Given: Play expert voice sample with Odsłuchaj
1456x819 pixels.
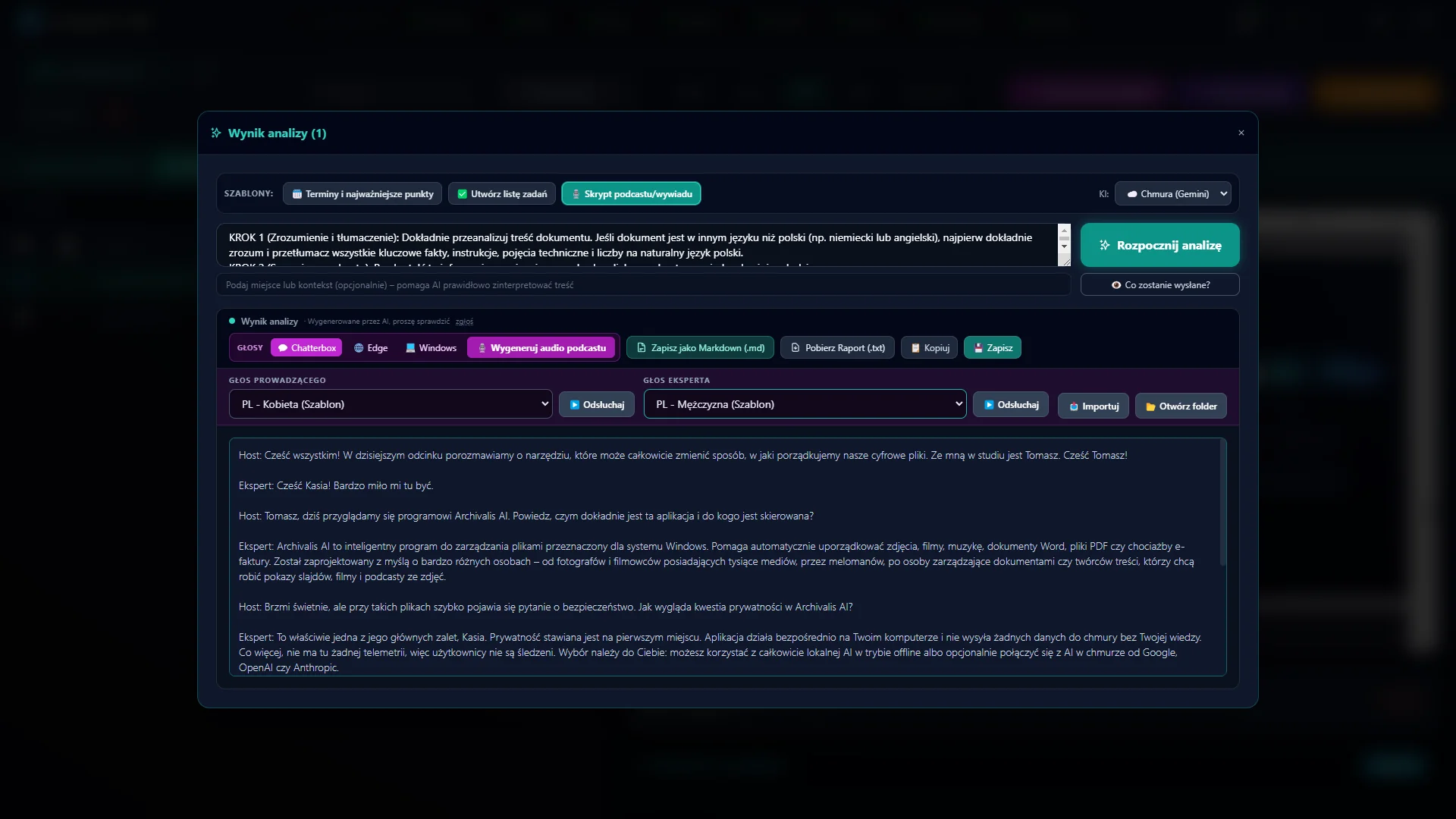Looking at the screenshot, I should point(1011,405).
